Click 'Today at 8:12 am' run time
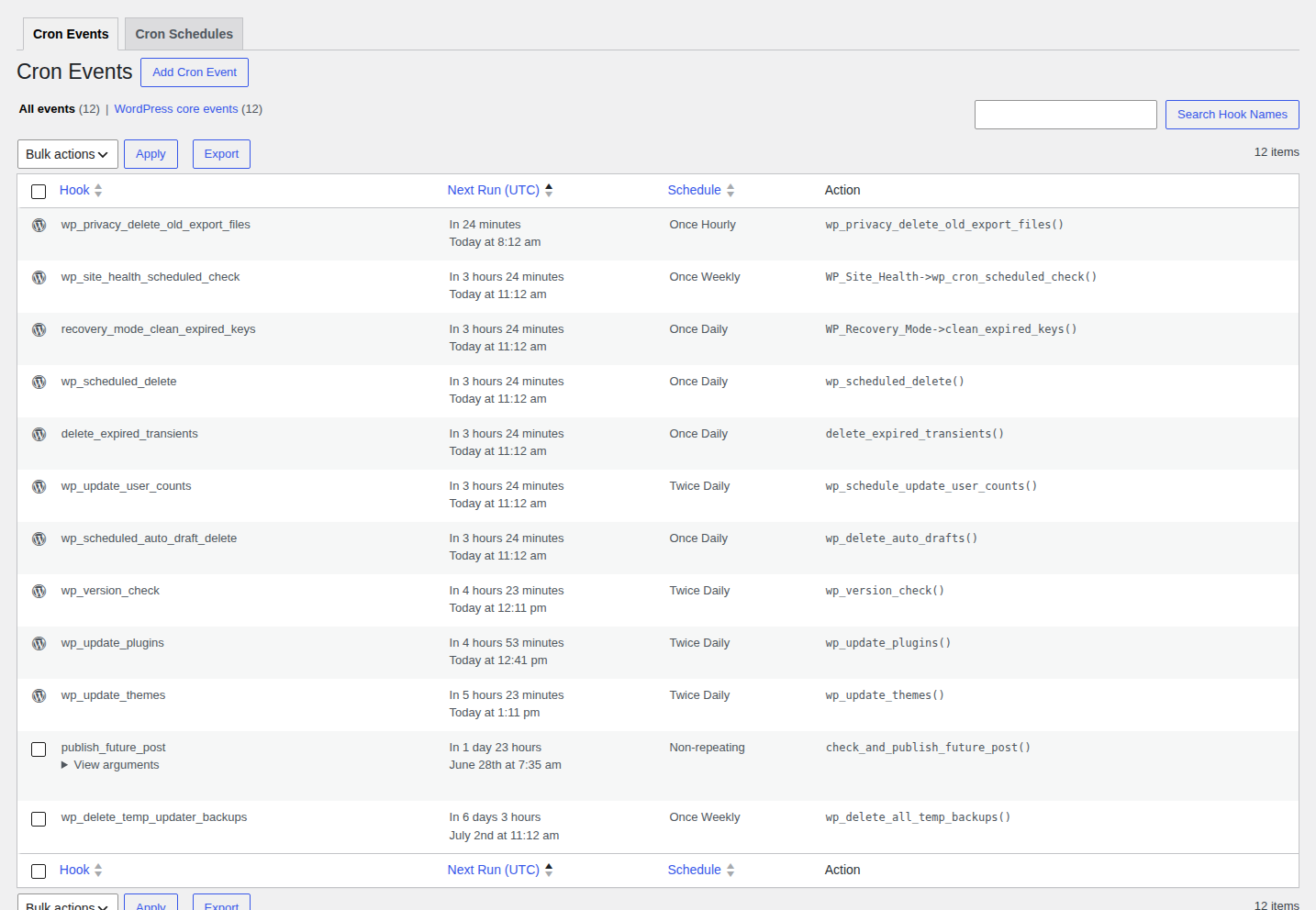The image size is (1316, 910). (495, 242)
